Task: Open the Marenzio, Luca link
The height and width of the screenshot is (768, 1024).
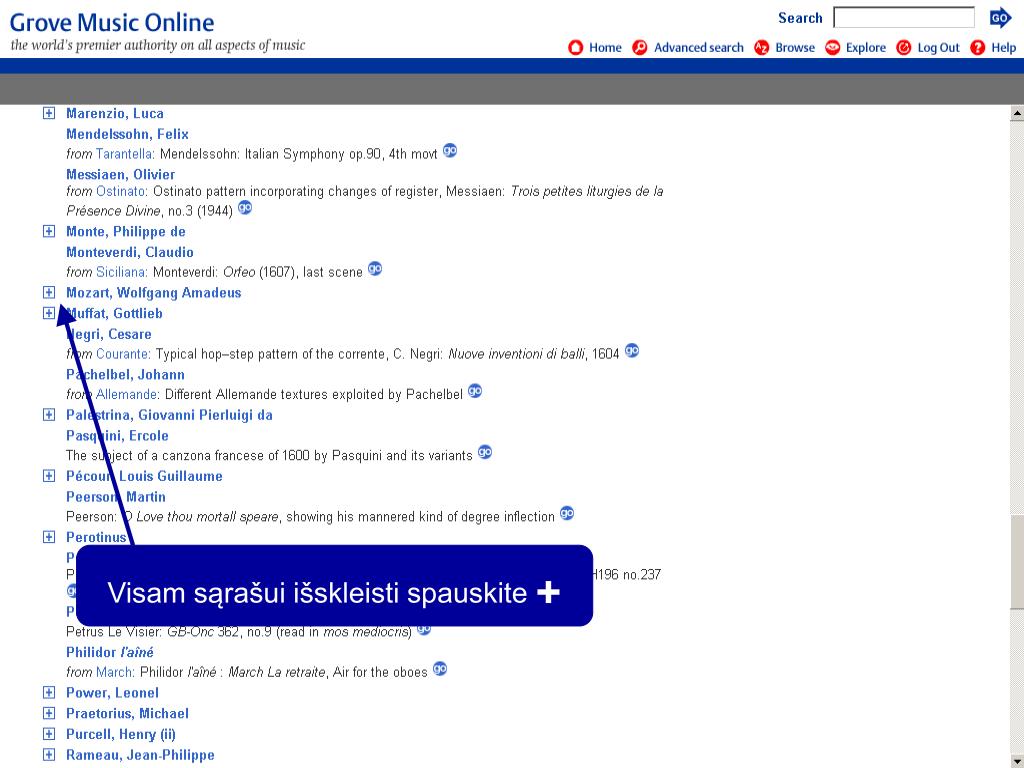Action: pyautogui.click(x=115, y=113)
